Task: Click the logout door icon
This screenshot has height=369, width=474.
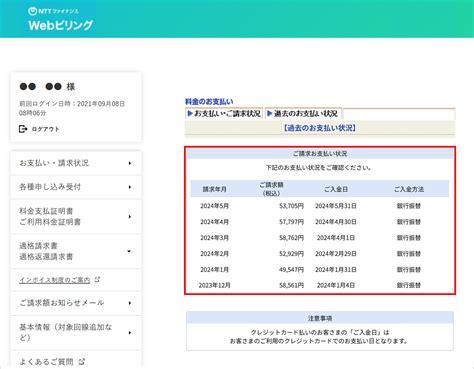Action: click(23, 129)
